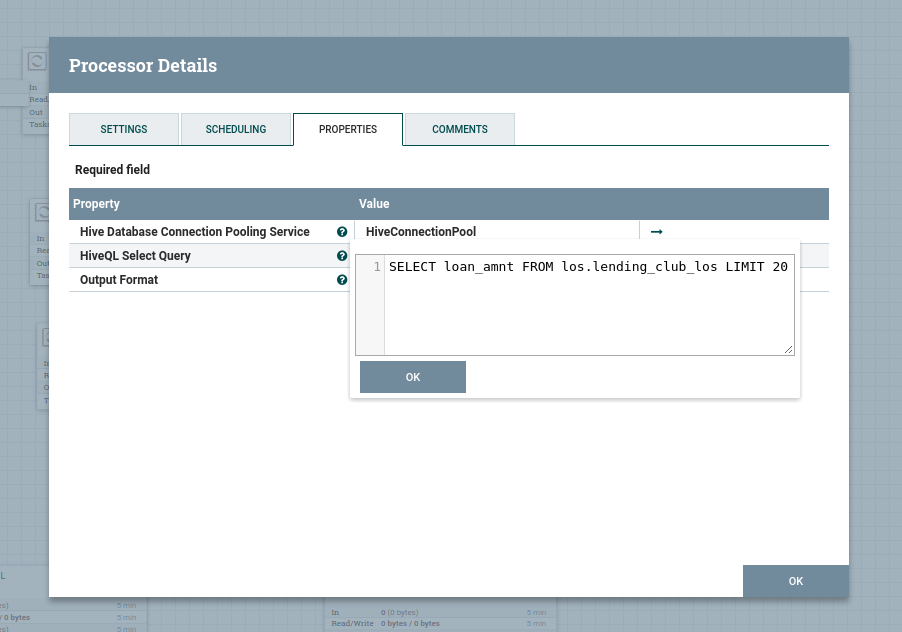902x632 pixels.
Task: Select the PROPERTIES tab
Action: 348,129
